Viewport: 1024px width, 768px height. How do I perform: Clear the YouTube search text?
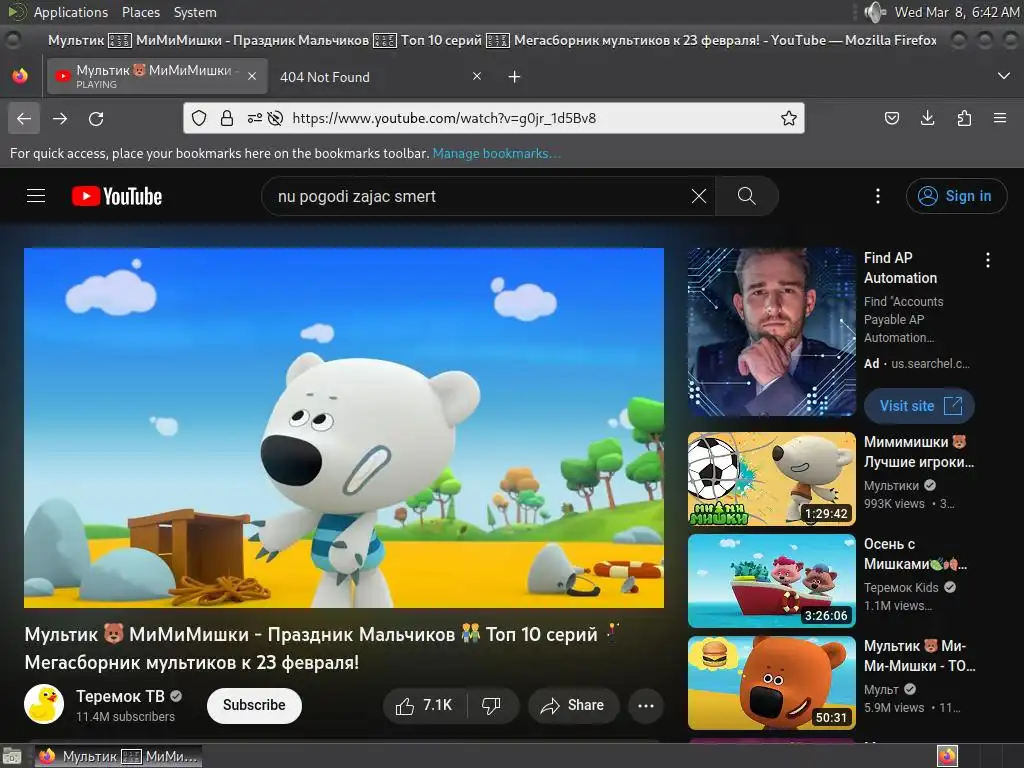coord(699,196)
